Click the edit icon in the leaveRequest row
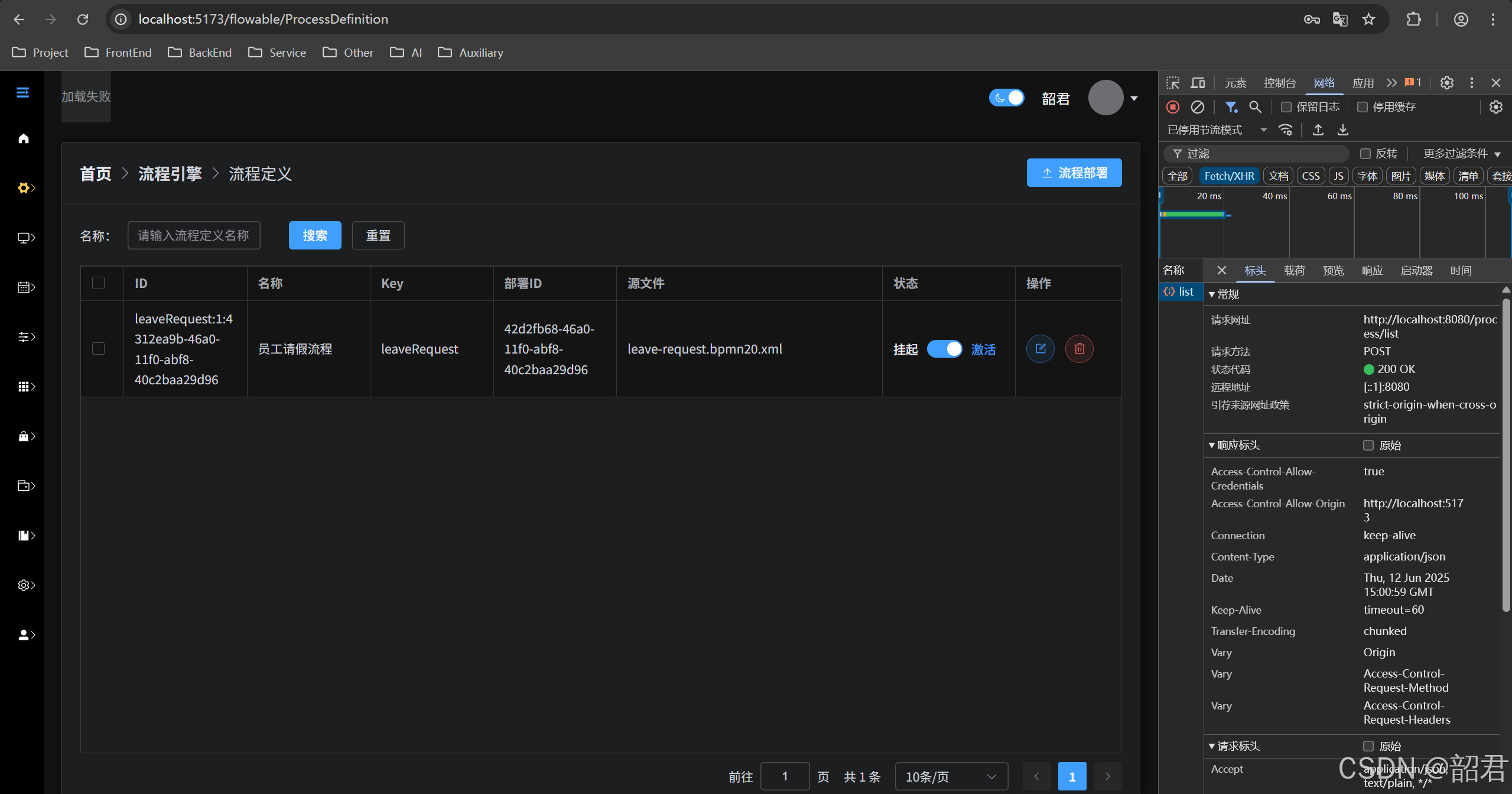This screenshot has height=794, width=1512. pyautogui.click(x=1040, y=349)
